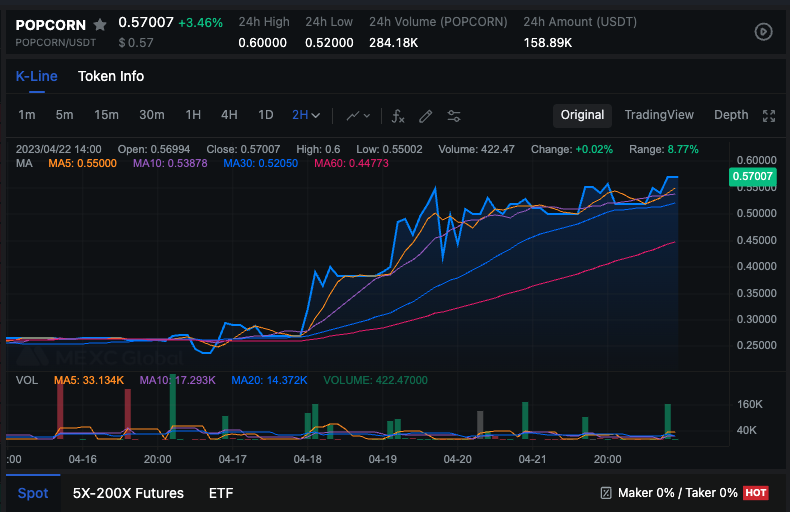This screenshot has height=512, width=790.
Task: Open the indicators fx icon
Action: 398,116
